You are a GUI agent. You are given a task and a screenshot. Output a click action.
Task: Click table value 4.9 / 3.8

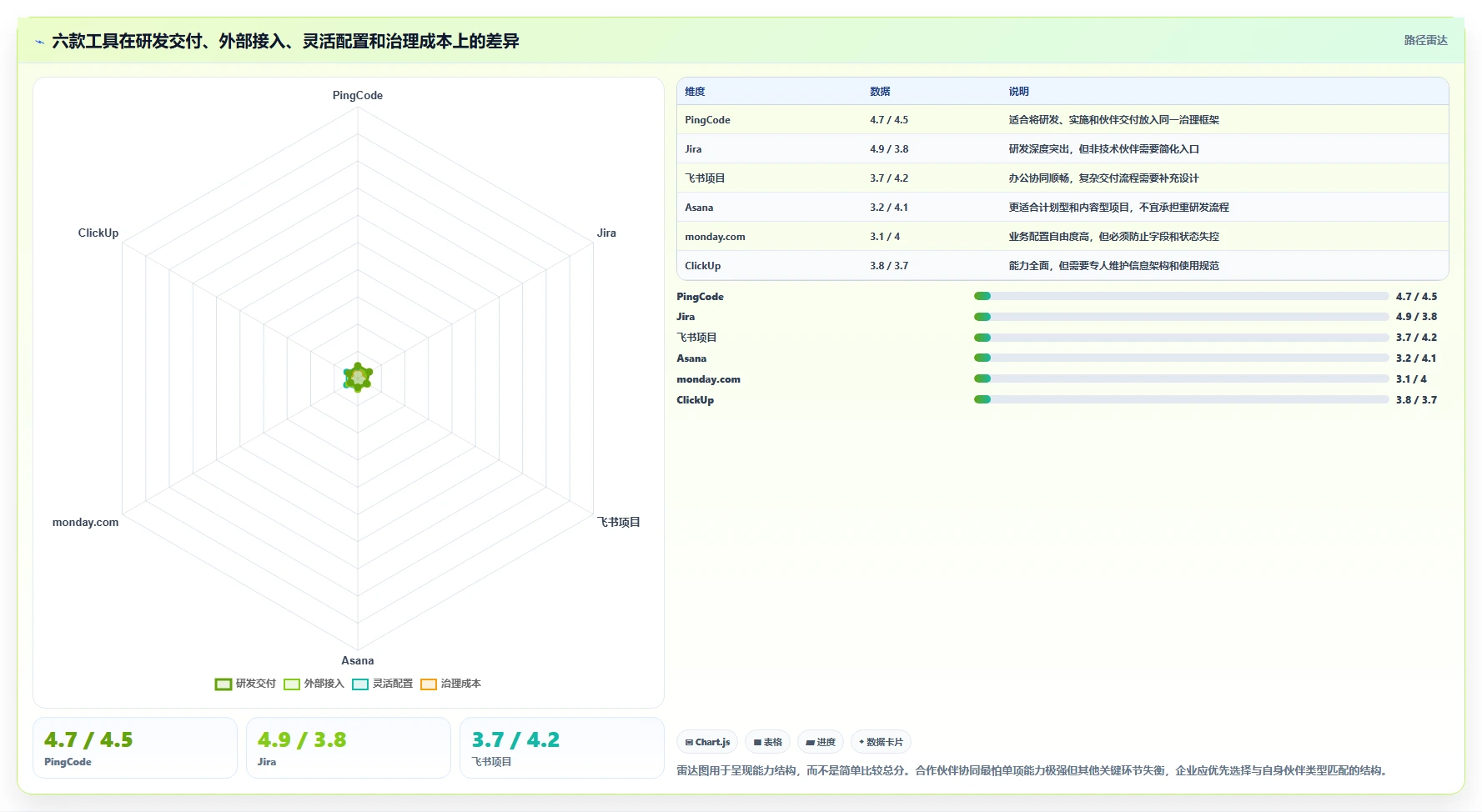tap(889, 149)
